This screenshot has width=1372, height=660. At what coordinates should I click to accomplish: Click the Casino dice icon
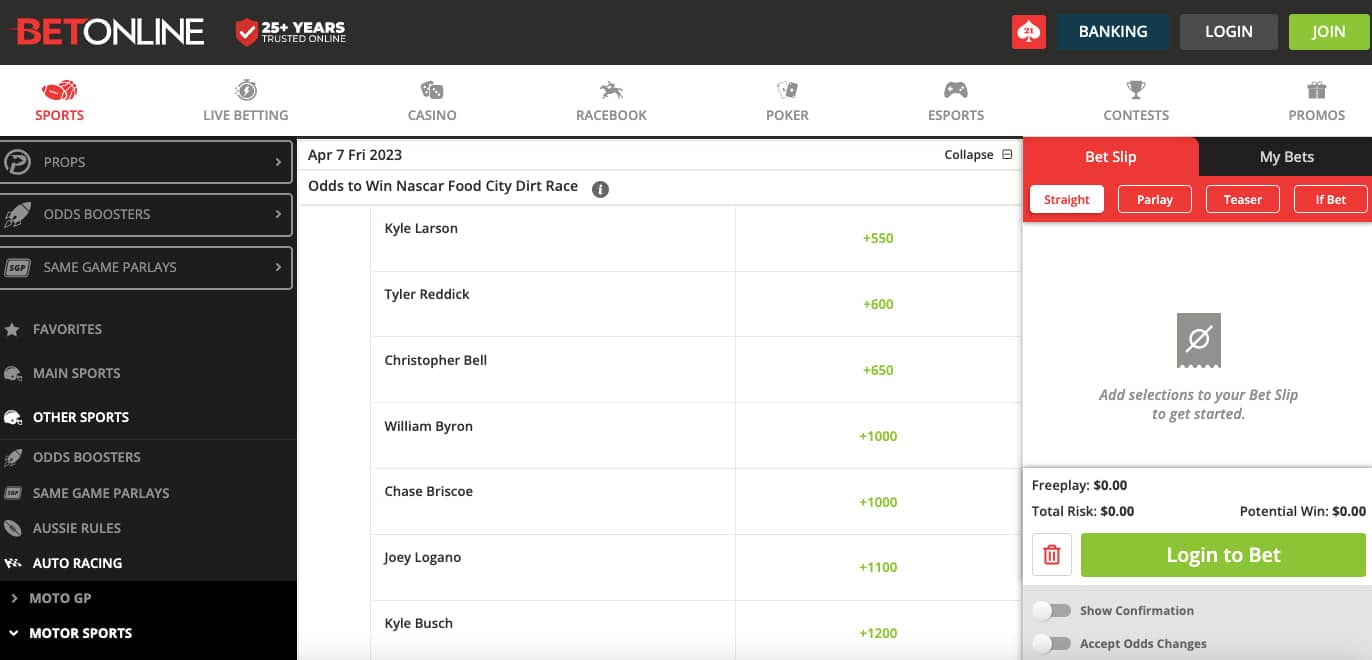point(432,90)
